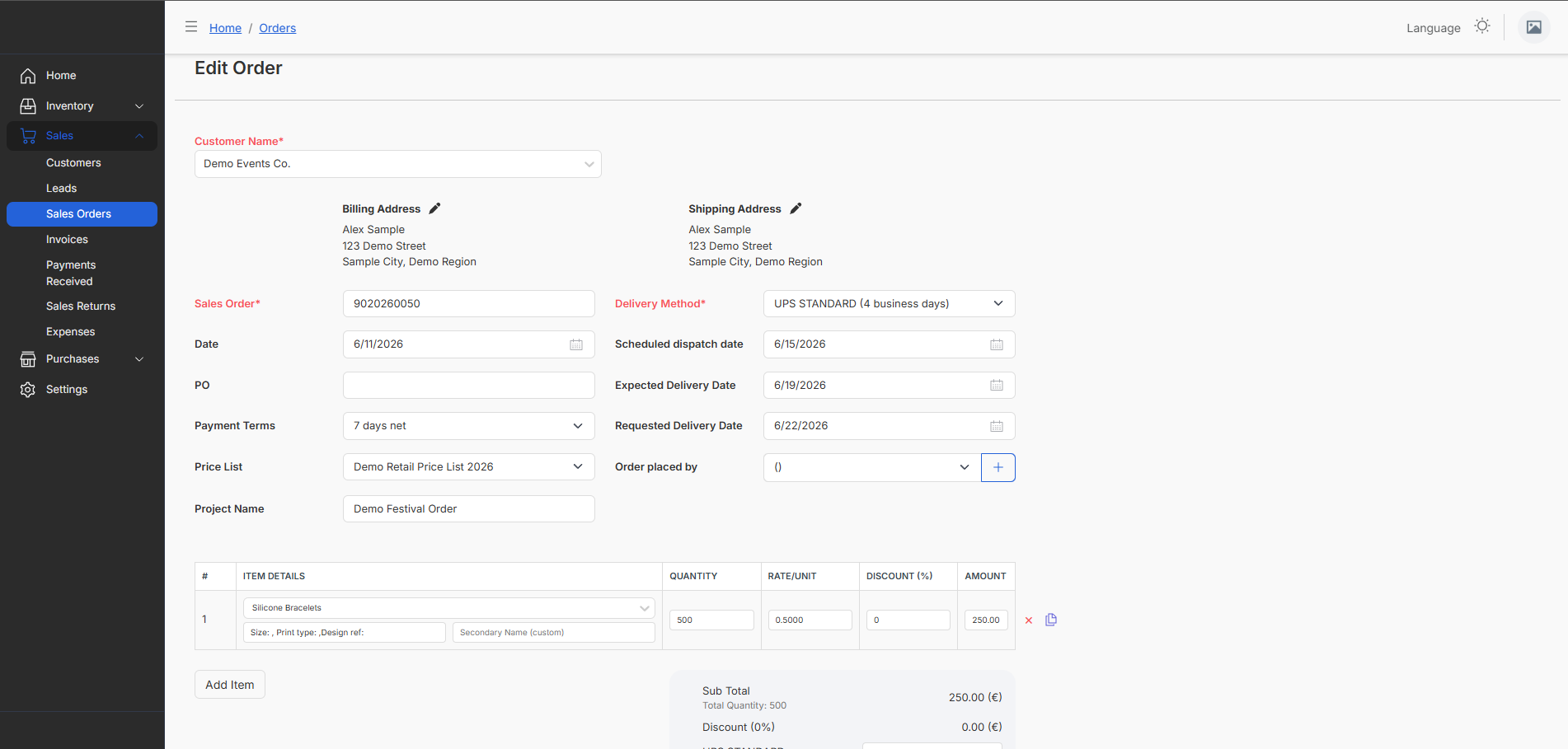Open Payments Received in sidebar

click(71, 274)
